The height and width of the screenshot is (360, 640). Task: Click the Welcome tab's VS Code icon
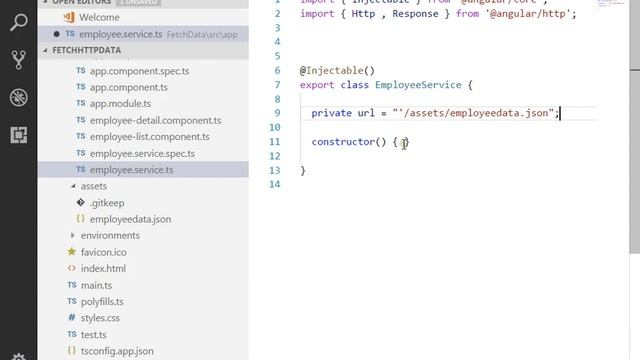click(x=69, y=17)
